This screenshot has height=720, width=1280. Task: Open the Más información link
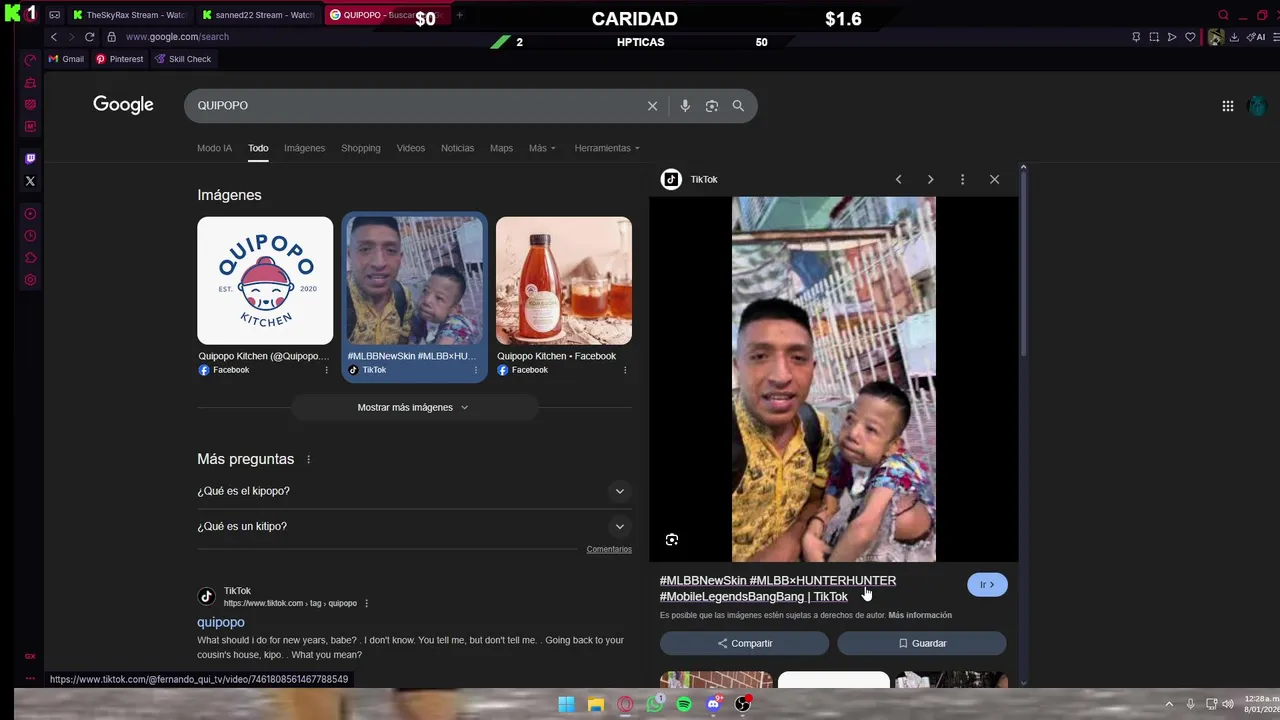click(920, 615)
